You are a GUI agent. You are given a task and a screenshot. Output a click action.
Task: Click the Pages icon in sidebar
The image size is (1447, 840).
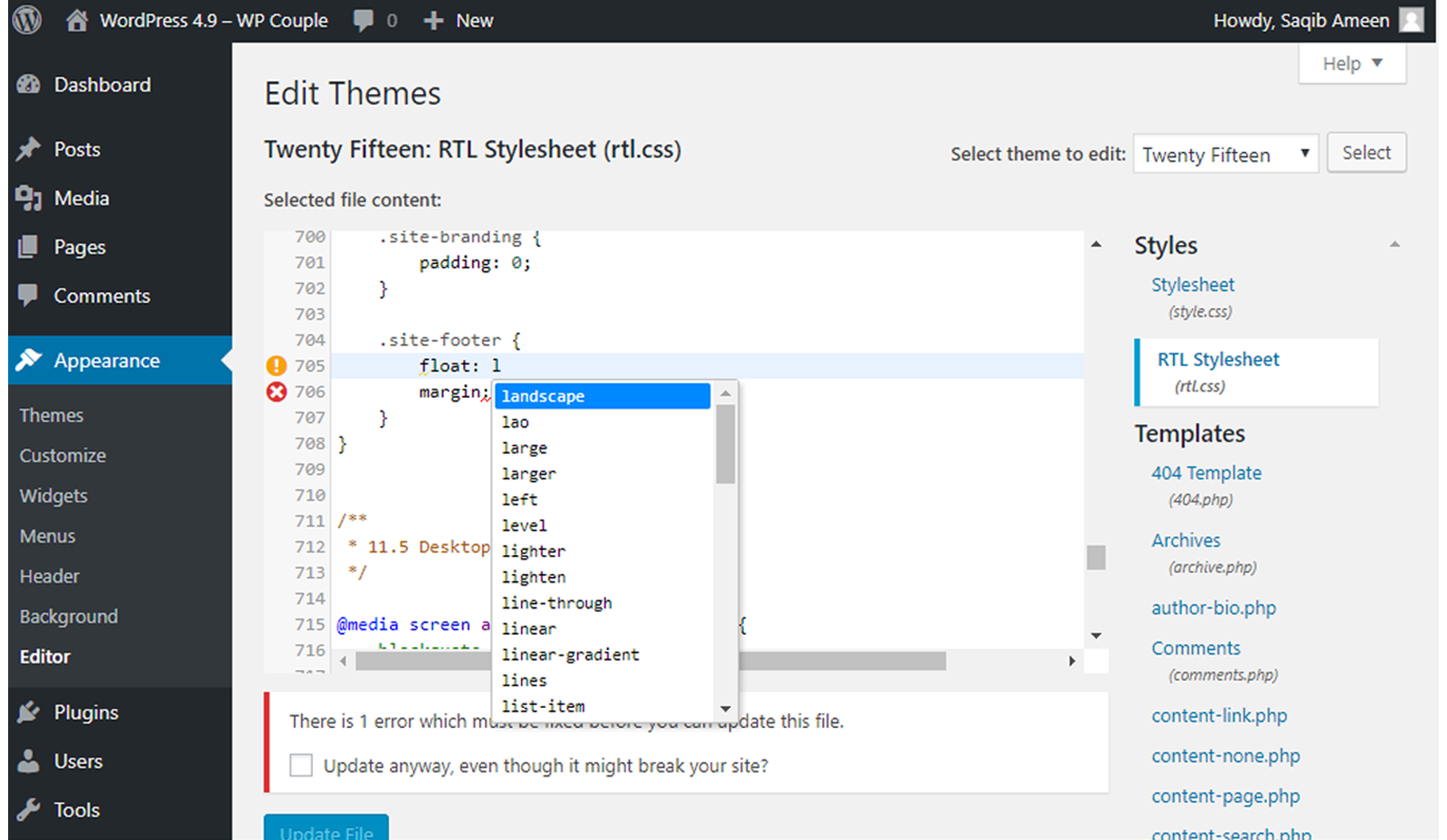[29, 246]
